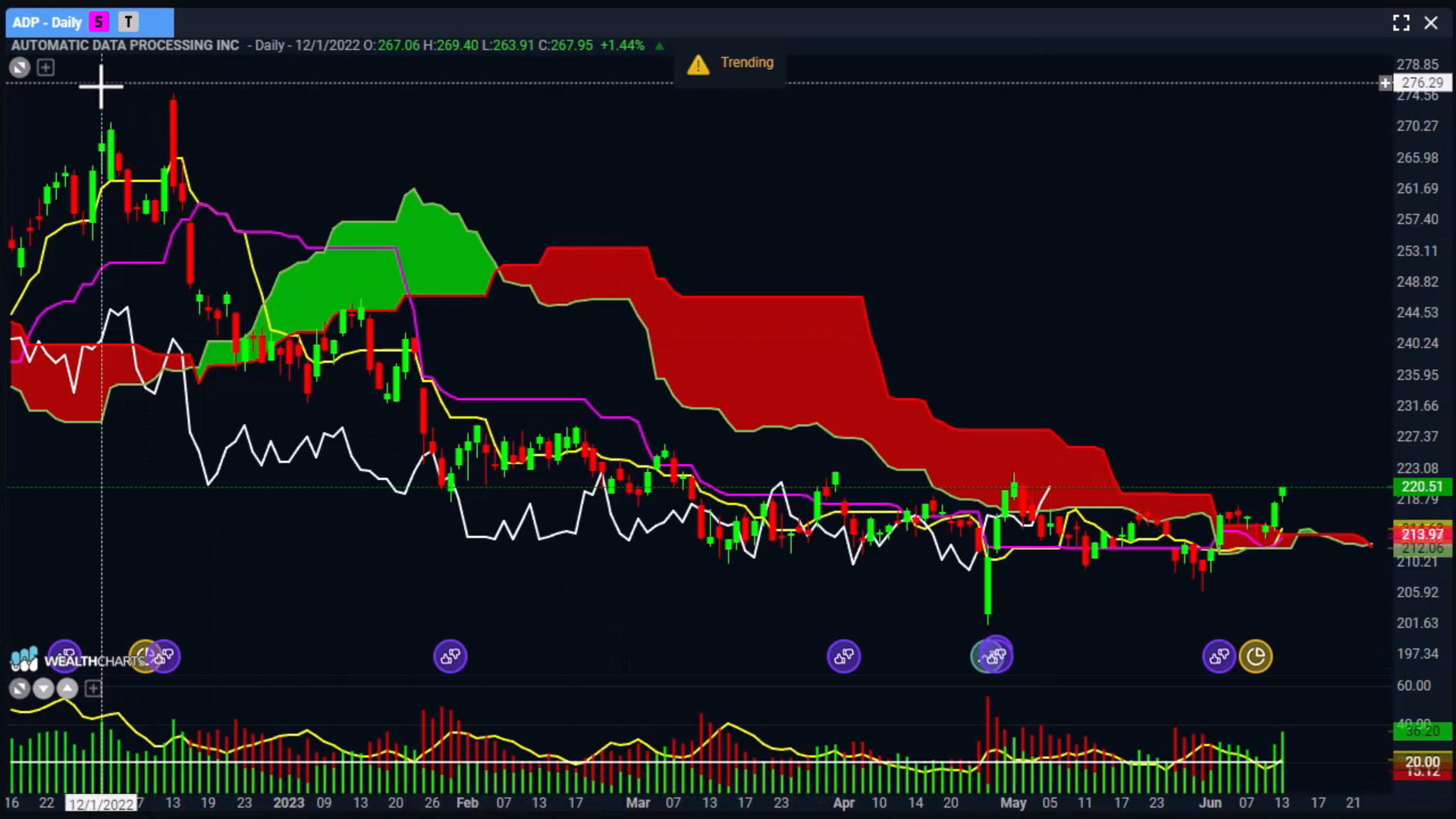Viewport: 1456px width, 819px height.
Task: Open the analyst rating marker near April
Action: [844, 656]
